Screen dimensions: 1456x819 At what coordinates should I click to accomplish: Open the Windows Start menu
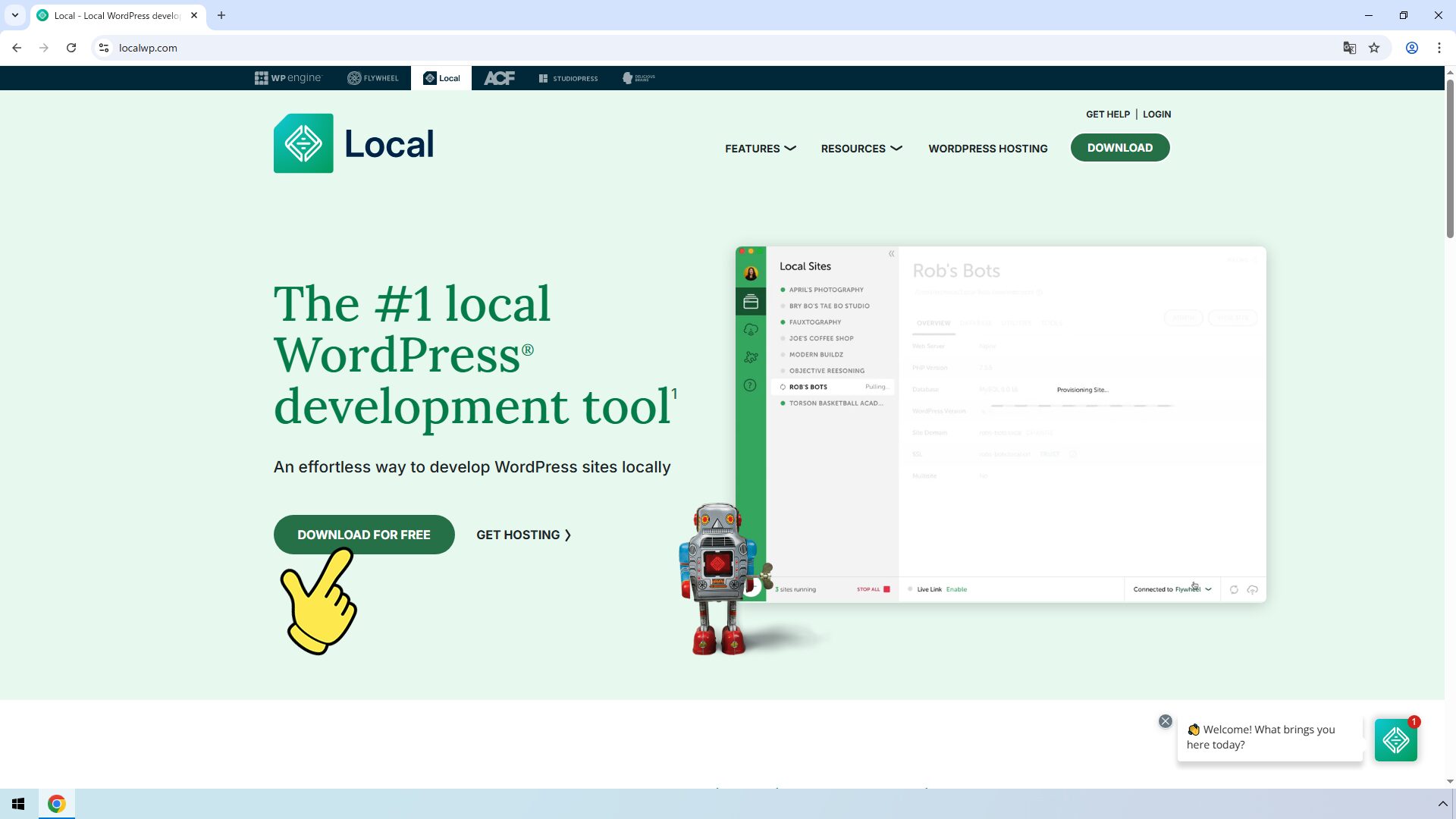click(18, 804)
